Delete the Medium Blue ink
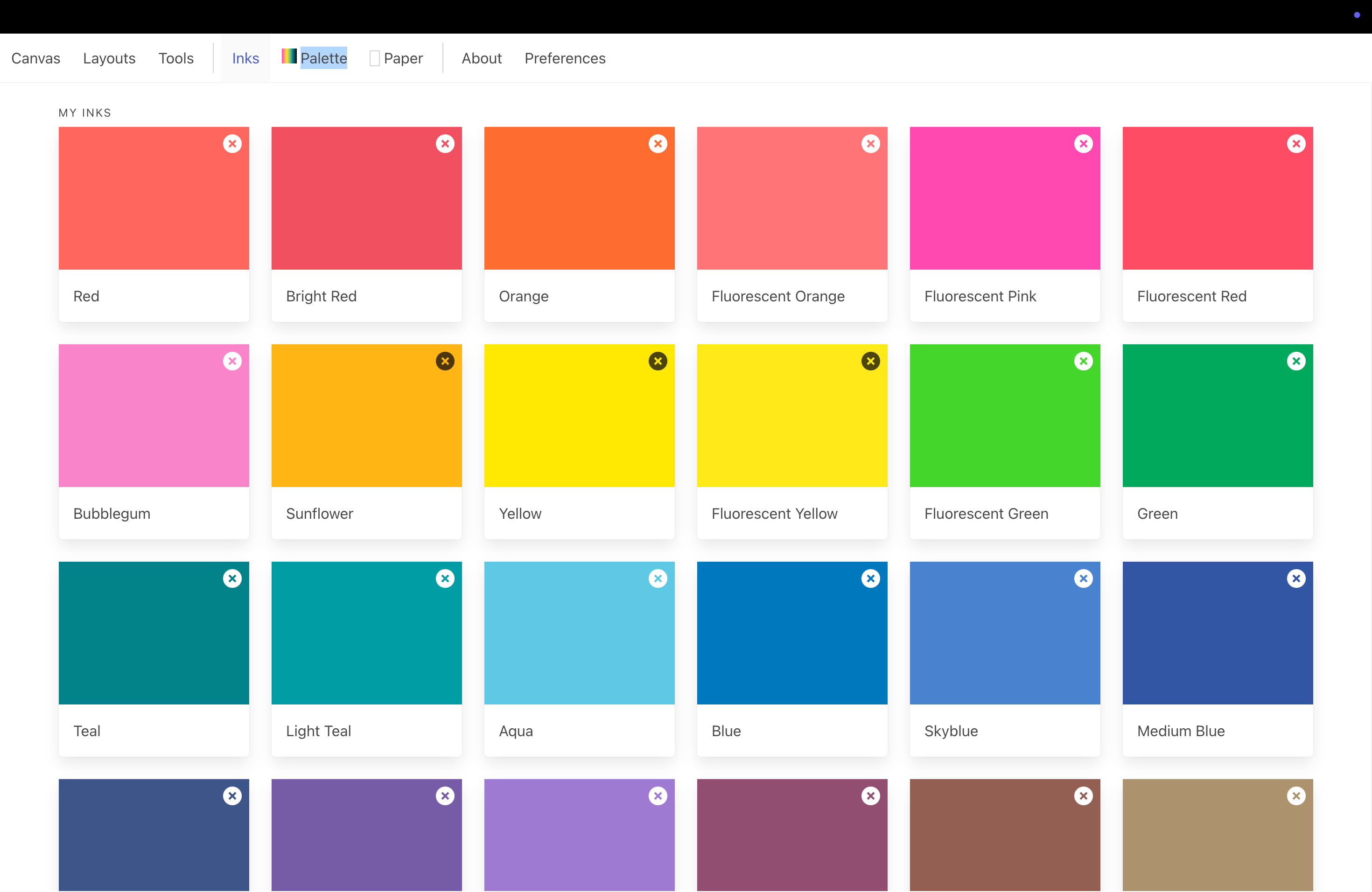Viewport: 1372px width, 892px height. 1296,578
